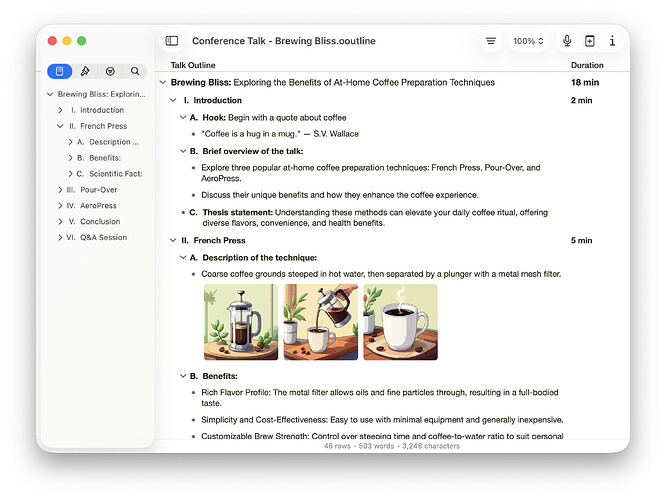Image resolution: width=665 pixels, height=500 pixels.
Task: Toggle the sidebar visibility button
Action: click(172, 41)
